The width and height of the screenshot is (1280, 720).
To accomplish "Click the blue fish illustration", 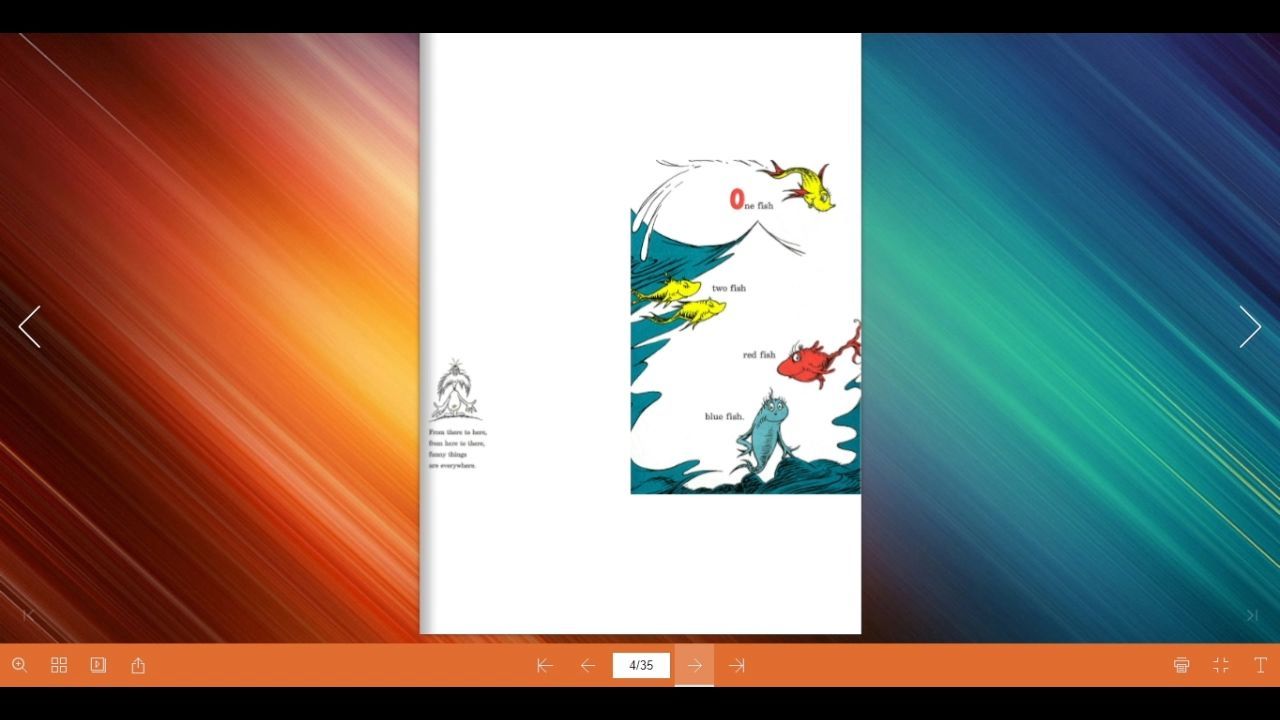I will [769, 437].
